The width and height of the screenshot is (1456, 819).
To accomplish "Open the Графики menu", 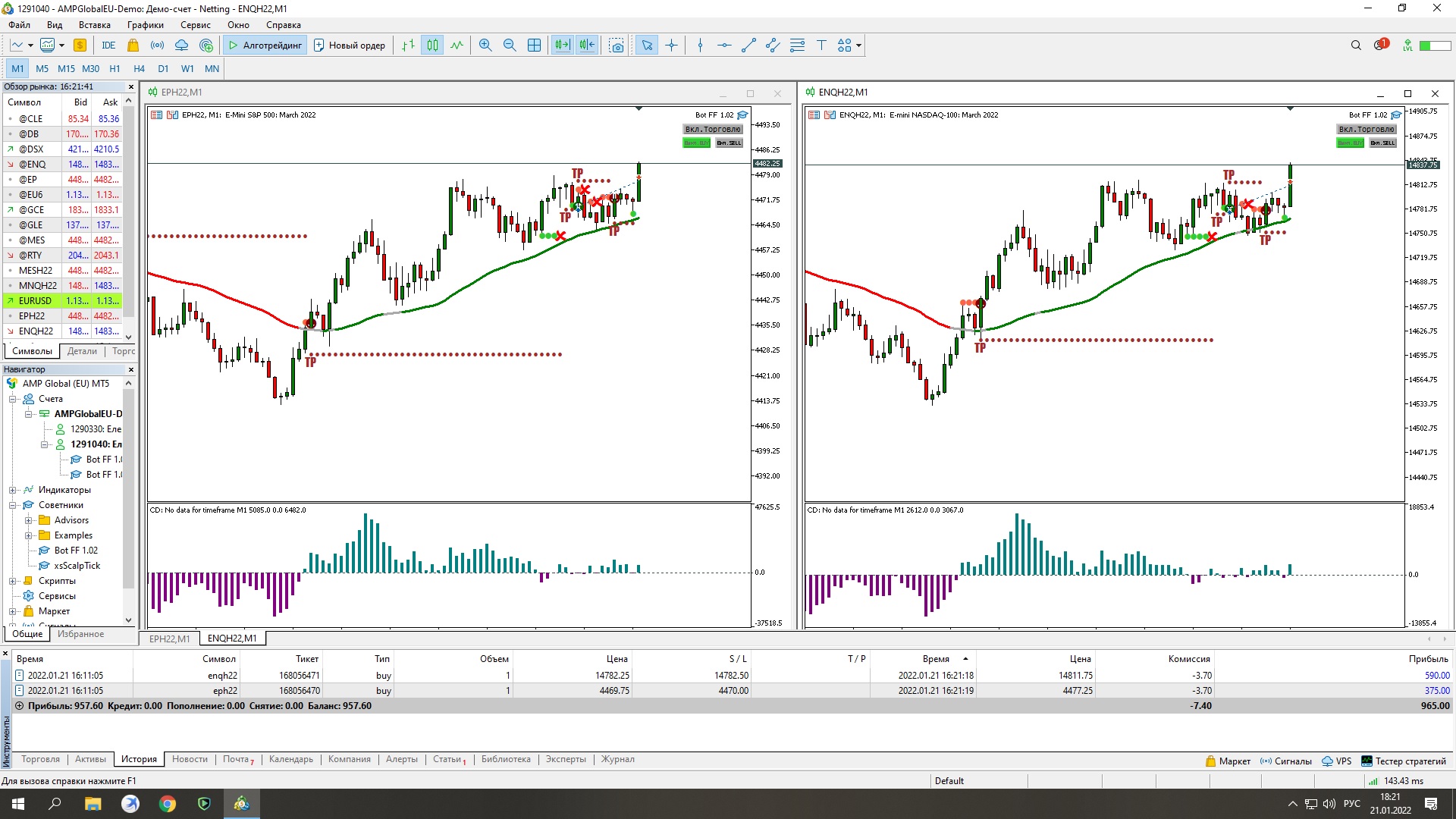I will click(145, 25).
